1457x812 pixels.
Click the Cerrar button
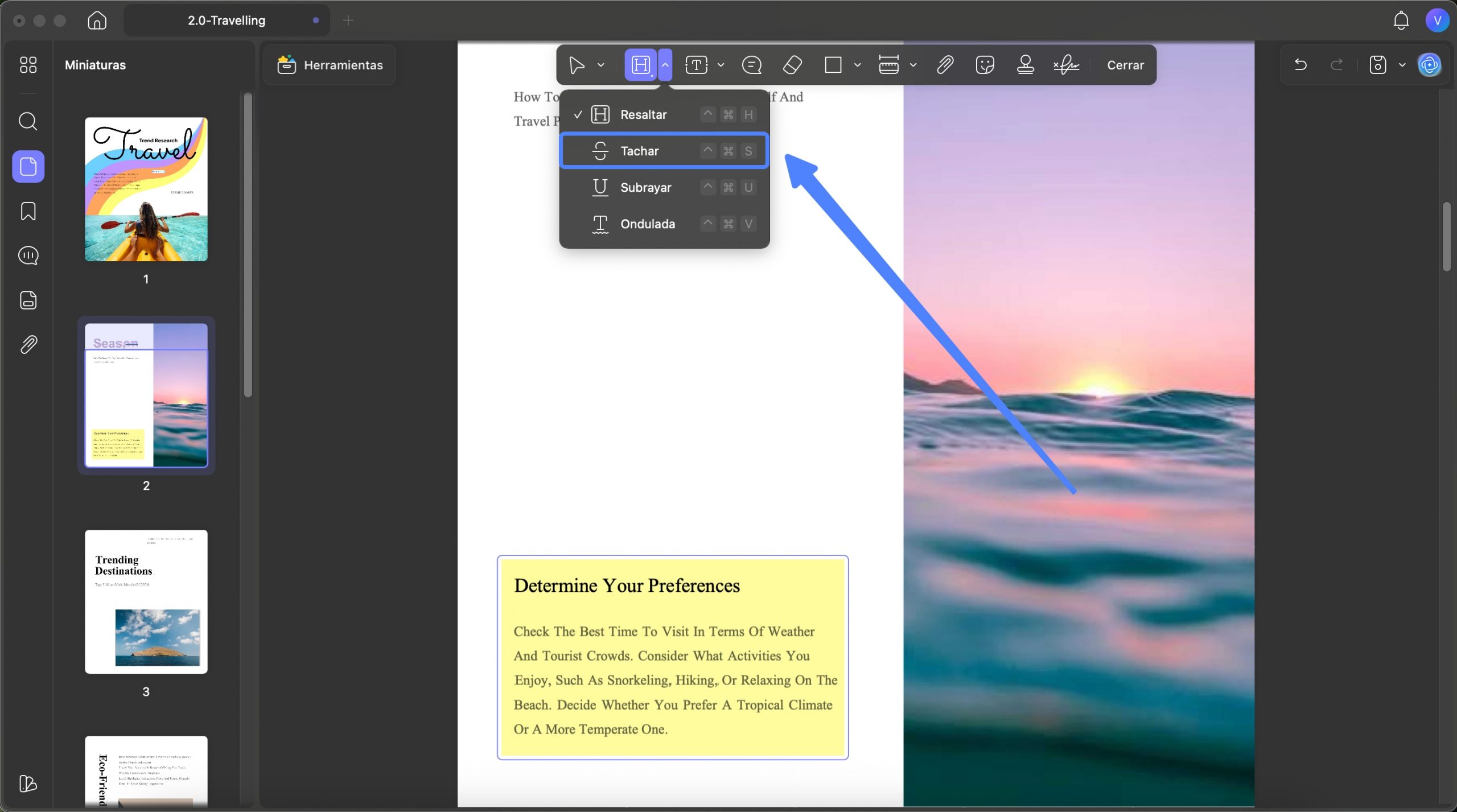tap(1125, 65)
